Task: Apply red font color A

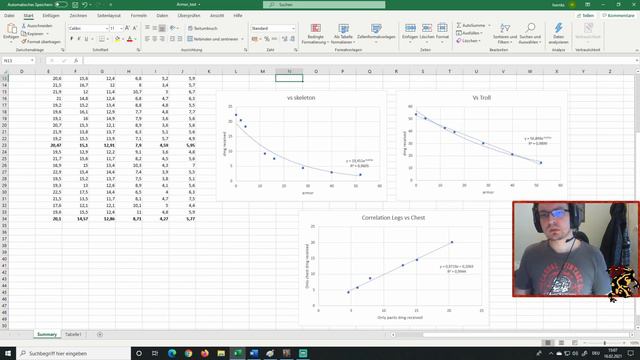Action: coord(129,39)
